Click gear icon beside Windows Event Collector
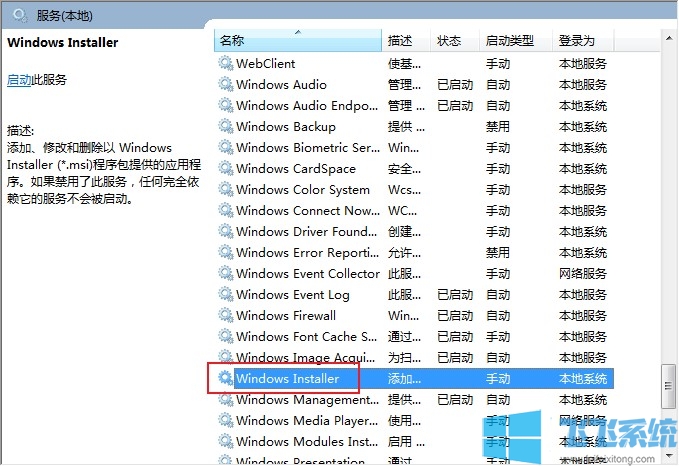 pyautogui.click(x=226, y=273)
